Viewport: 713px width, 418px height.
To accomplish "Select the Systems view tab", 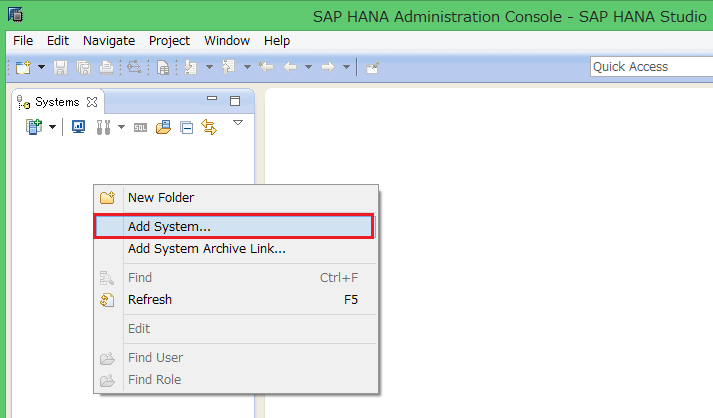I will [57, 102].
